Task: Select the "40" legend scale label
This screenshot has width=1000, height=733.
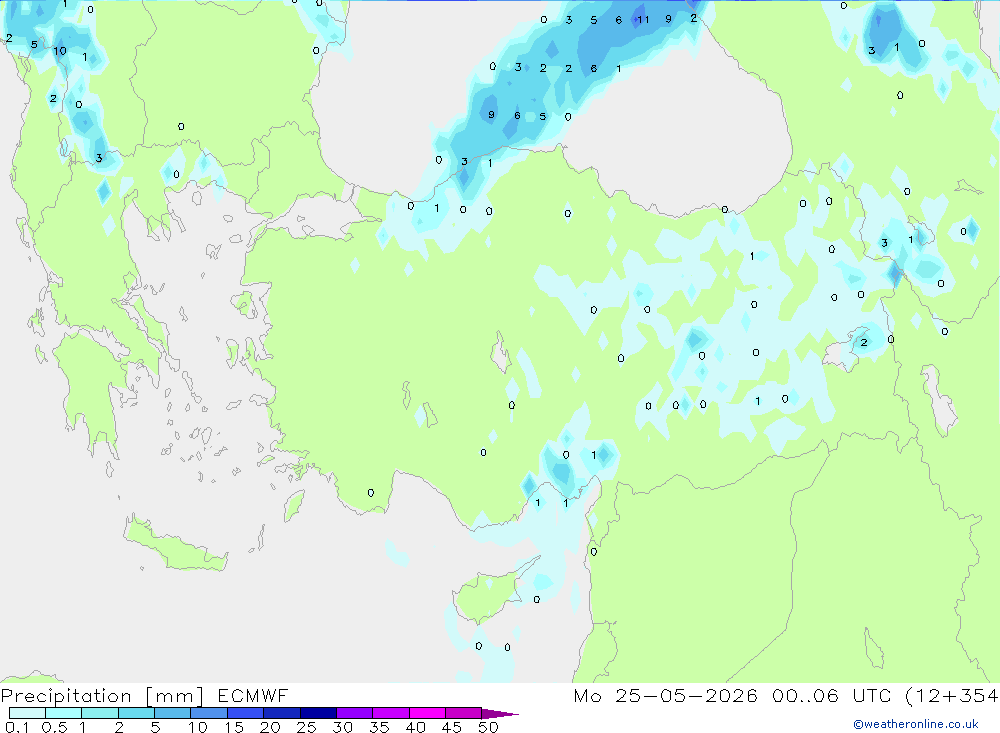Action: tap(415, 727)
